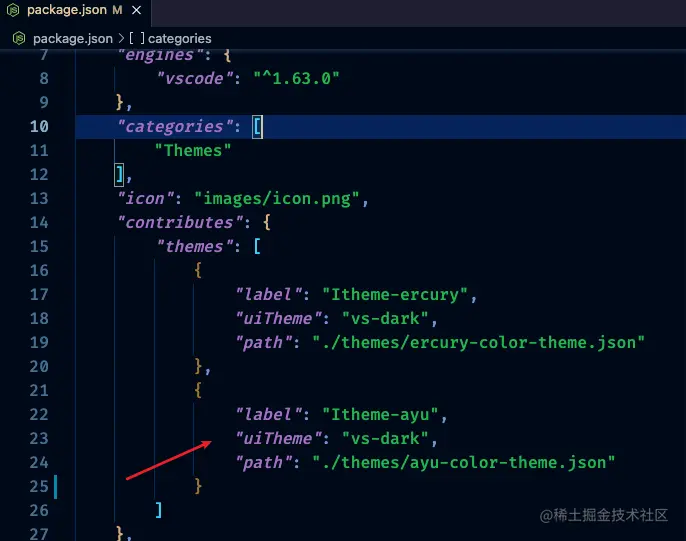Click the "label" key on line 17
The height and width of the screenshot is (541, 686).
pos(268,294)
